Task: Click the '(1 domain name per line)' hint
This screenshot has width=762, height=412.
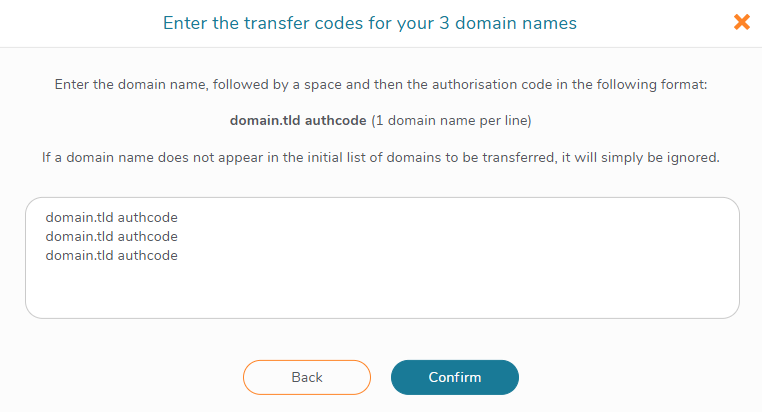Action: (x=451, y=121)
